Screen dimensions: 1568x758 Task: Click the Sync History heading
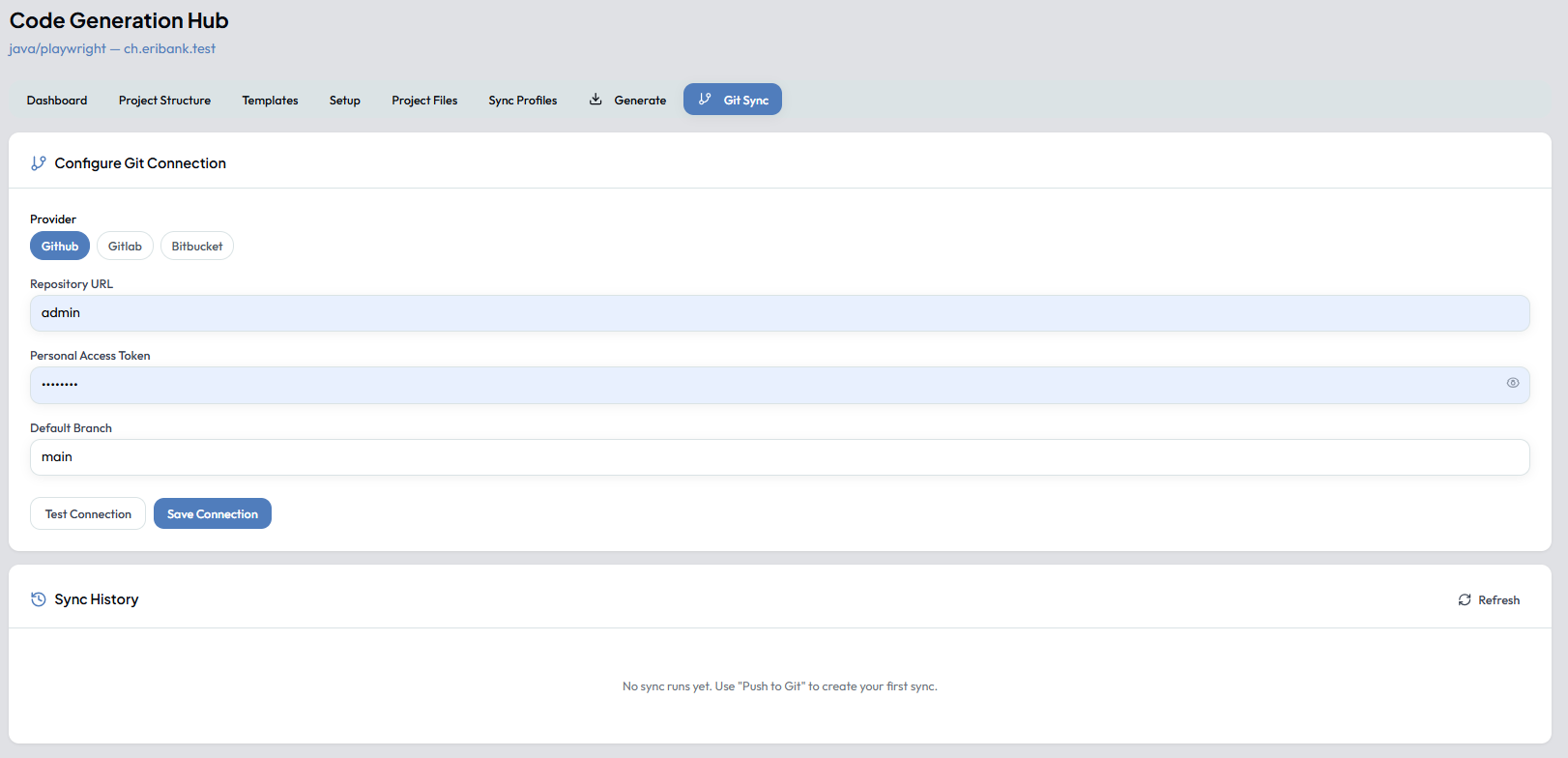coord(97,599)
